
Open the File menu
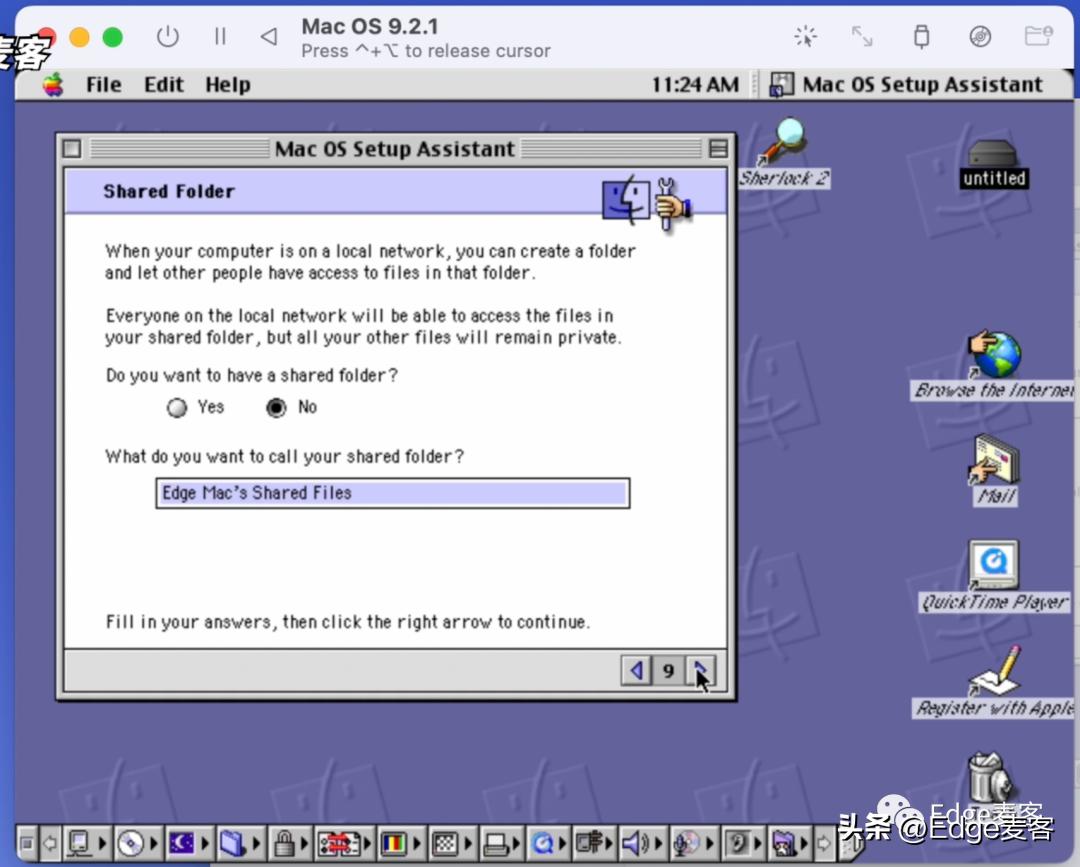click(102, 84)
